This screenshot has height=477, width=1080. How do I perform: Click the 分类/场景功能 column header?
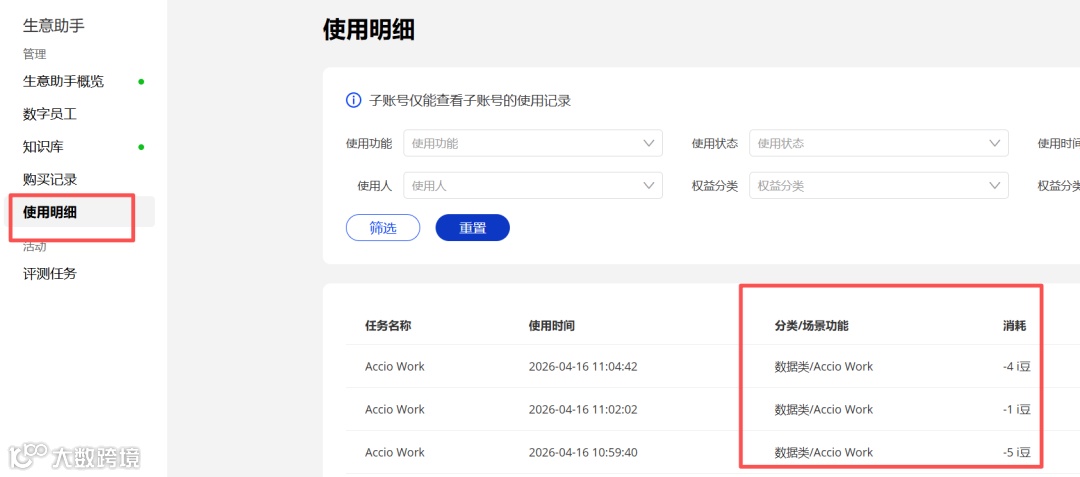[811, 326]
